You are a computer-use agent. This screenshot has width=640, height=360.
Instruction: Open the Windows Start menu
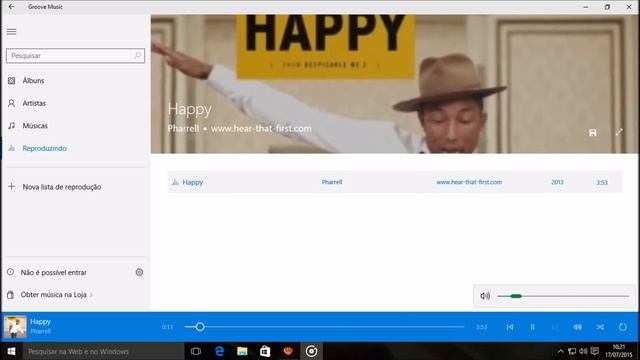click(11, 351)
